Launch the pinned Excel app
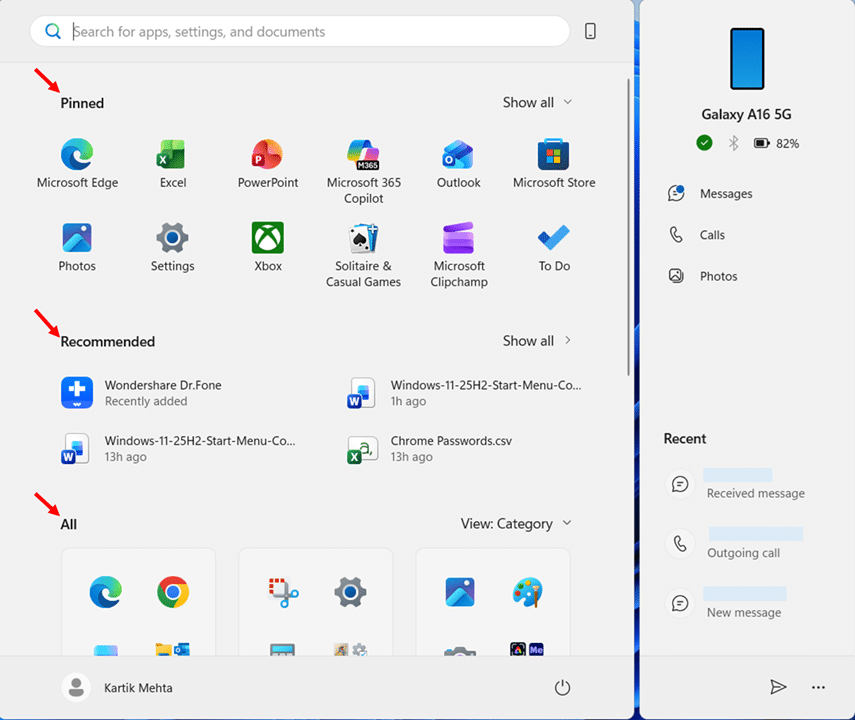The image size is (855, 720). 173,163
